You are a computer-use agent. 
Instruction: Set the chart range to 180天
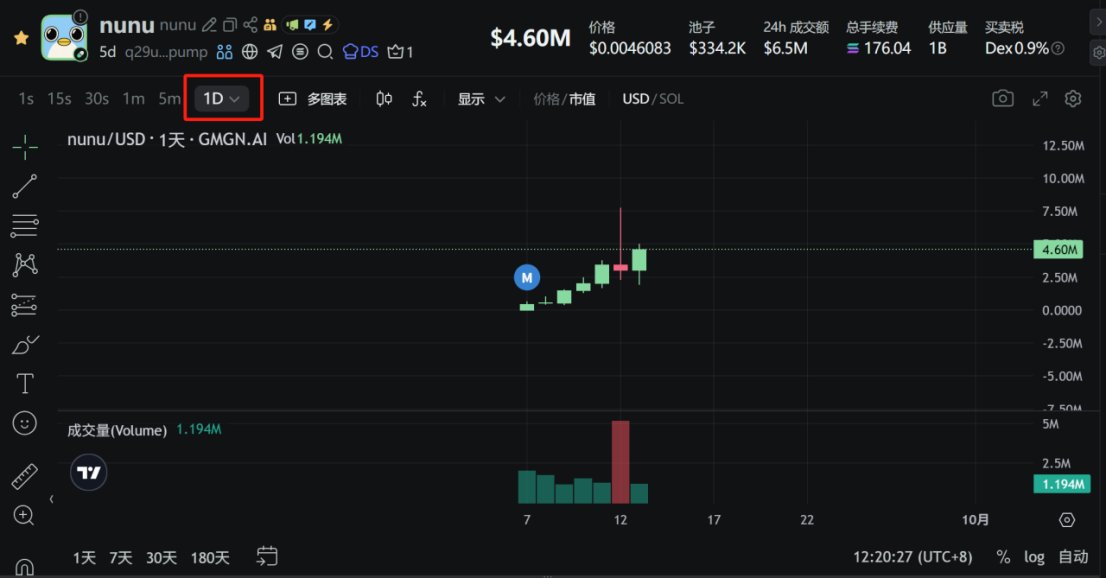(x=210, y=558)
